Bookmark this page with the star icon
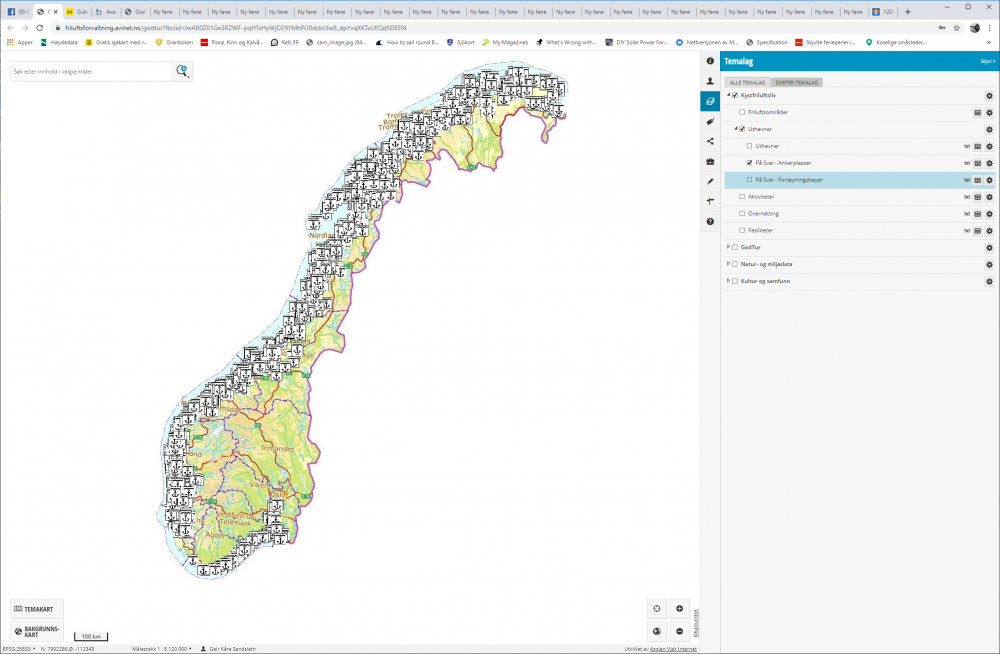The width and height of the screenshot is (1000, 654). coord(957,28)
